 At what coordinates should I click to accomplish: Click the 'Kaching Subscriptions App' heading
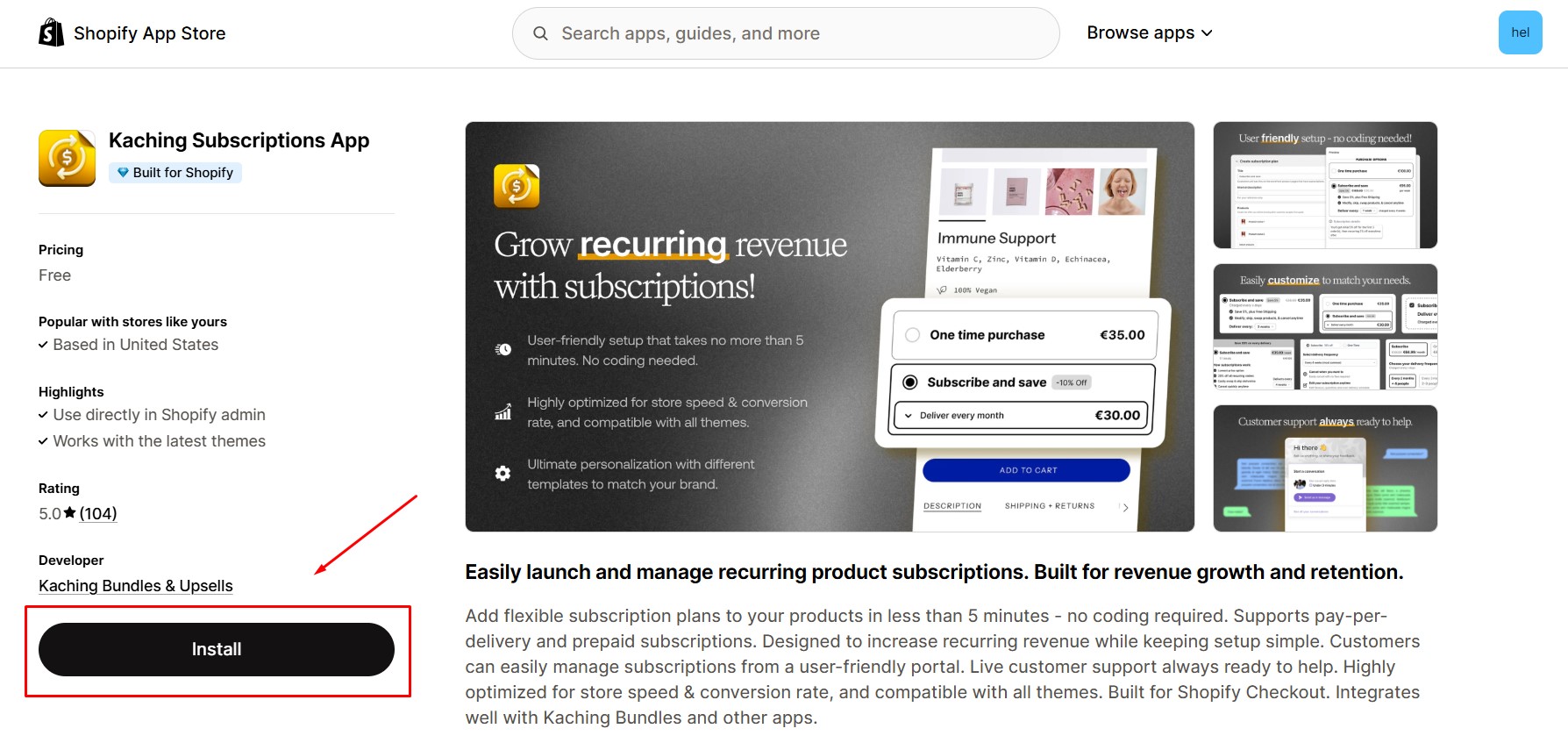pyautogui.click(x=239, y=141)
